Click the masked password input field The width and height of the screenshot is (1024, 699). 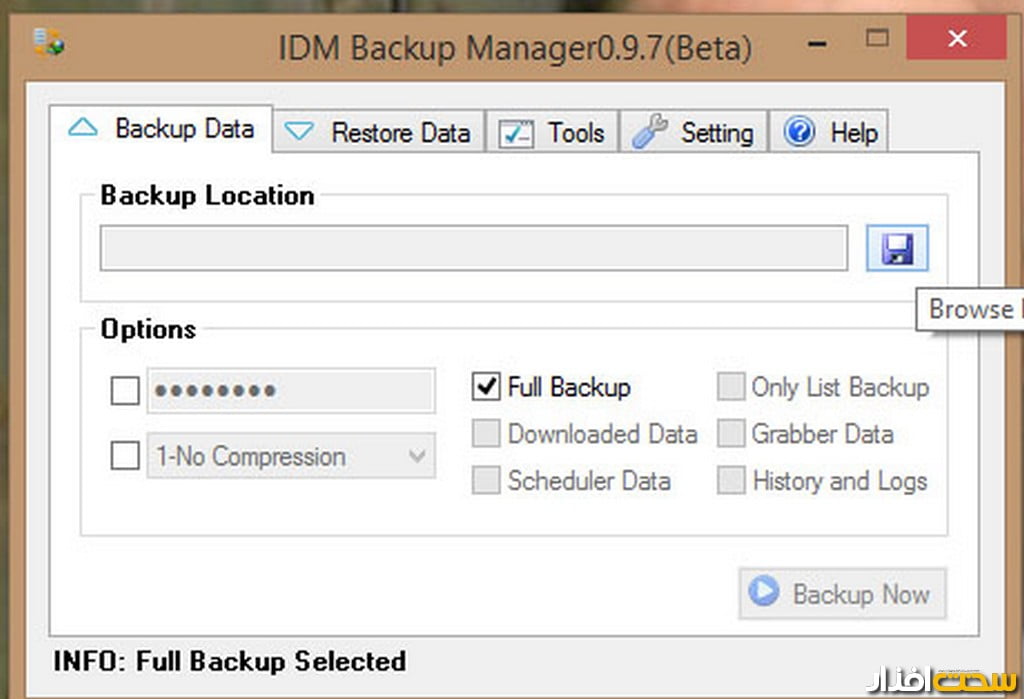tap(291, 391)
